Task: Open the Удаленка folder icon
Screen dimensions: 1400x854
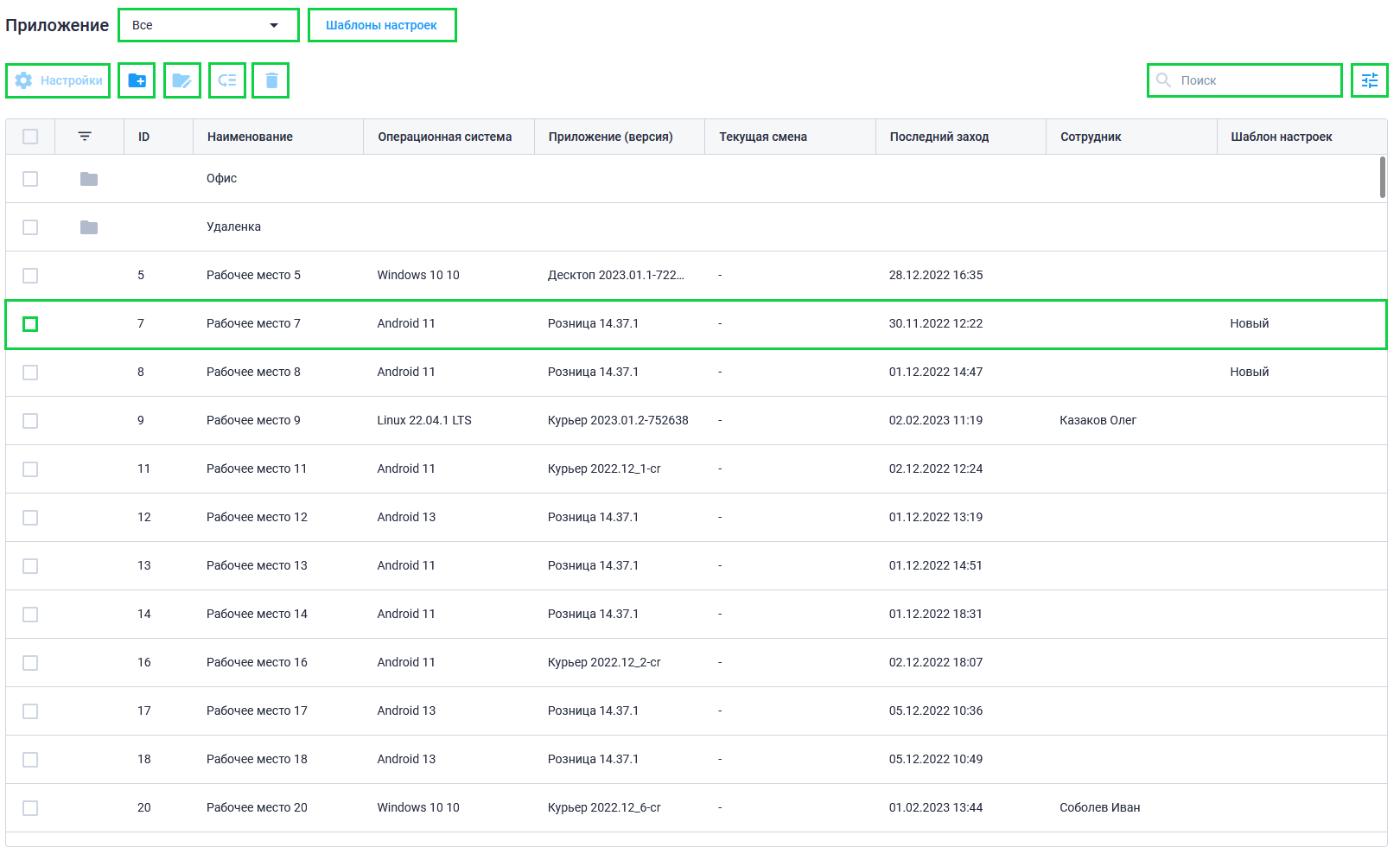Action: tap(89, 227)
